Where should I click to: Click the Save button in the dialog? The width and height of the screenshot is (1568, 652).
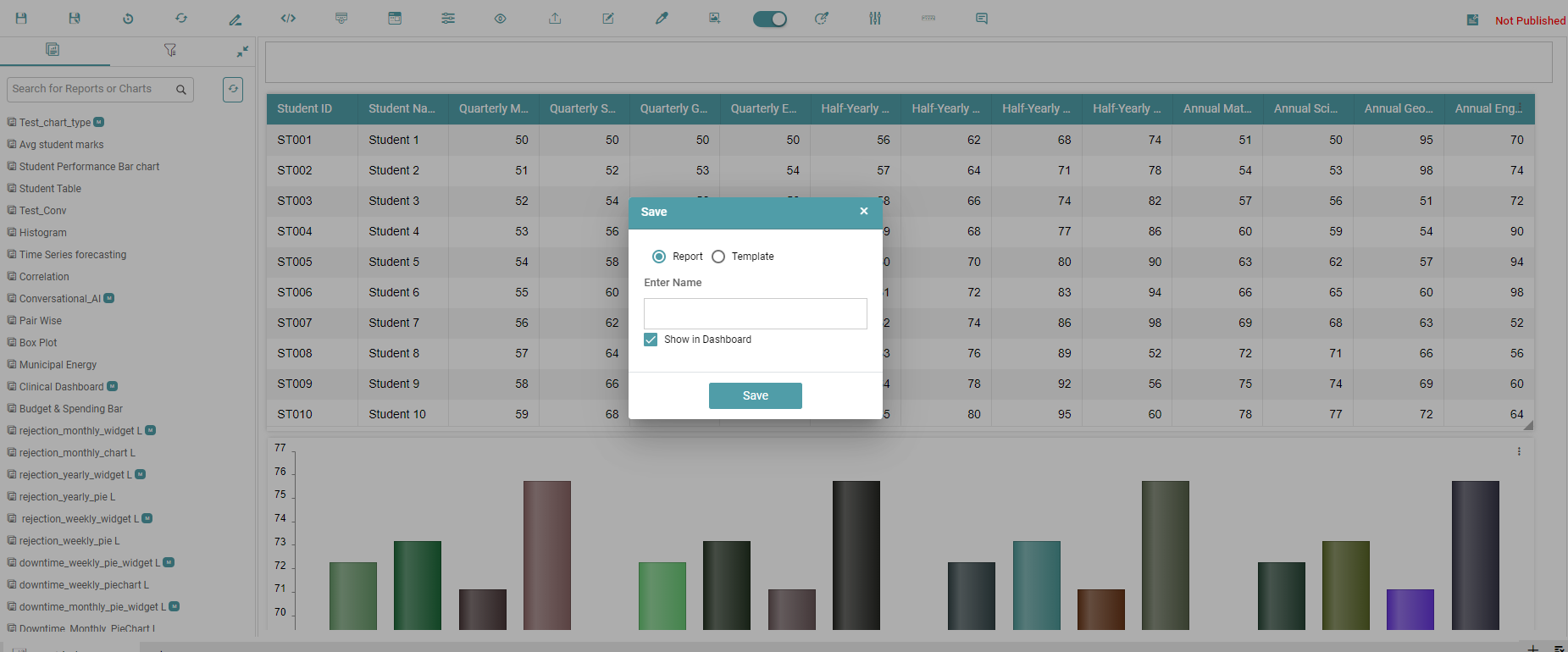point(755,395)
